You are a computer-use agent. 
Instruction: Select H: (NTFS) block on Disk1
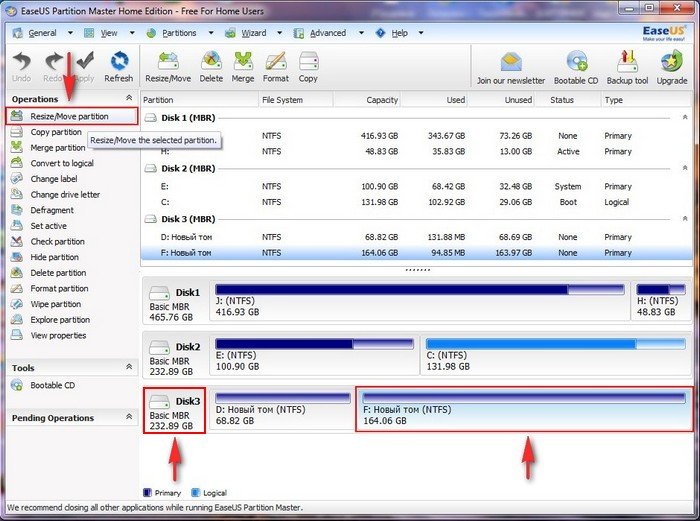[661, 300]
